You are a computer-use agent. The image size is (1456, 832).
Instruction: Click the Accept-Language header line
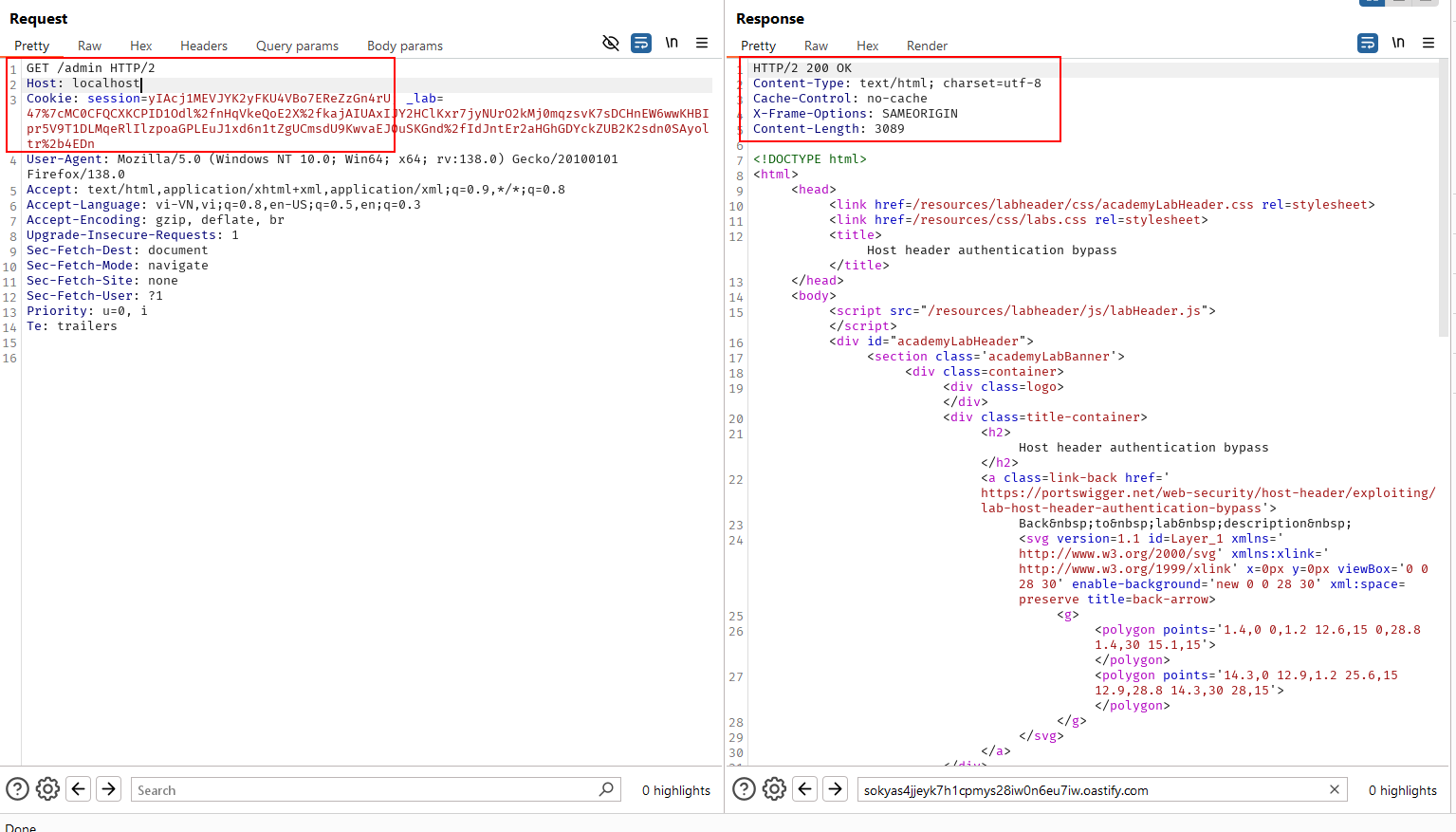pyautogui.click(x=224, y=205)
